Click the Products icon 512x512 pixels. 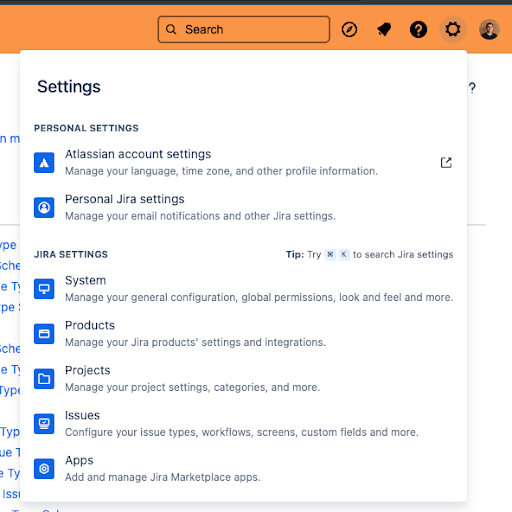coord(44,334)
